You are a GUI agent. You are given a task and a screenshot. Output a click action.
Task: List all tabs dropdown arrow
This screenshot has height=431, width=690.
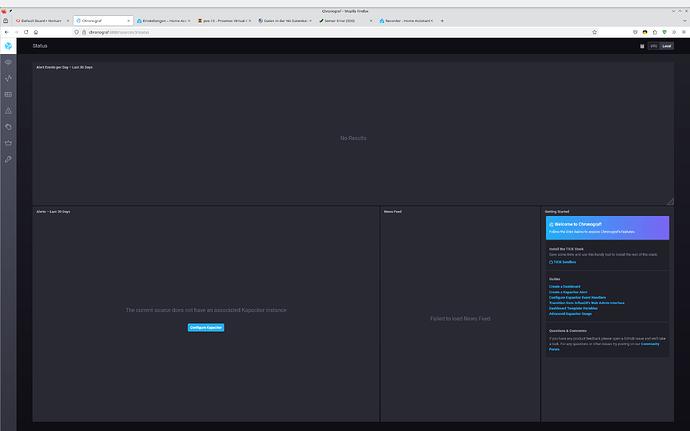[684, 21]
